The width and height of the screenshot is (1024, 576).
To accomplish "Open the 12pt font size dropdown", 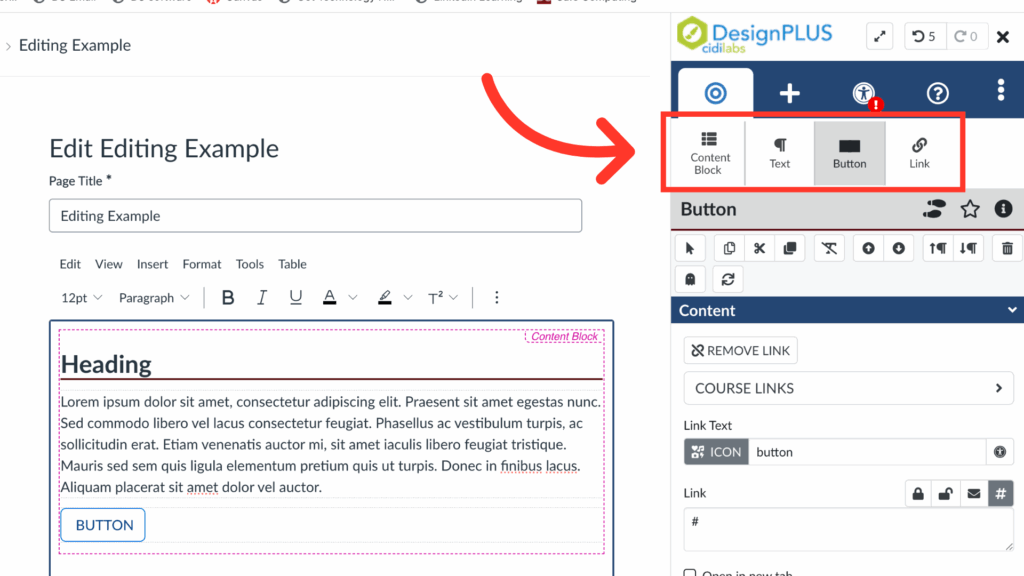I will pyautogui.click(x=80, y=297).
